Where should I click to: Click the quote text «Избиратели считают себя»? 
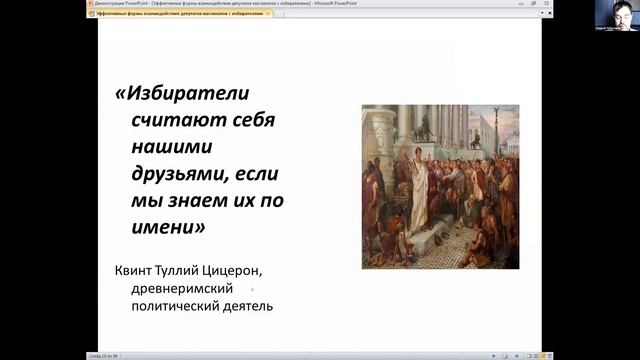(195, 106)
